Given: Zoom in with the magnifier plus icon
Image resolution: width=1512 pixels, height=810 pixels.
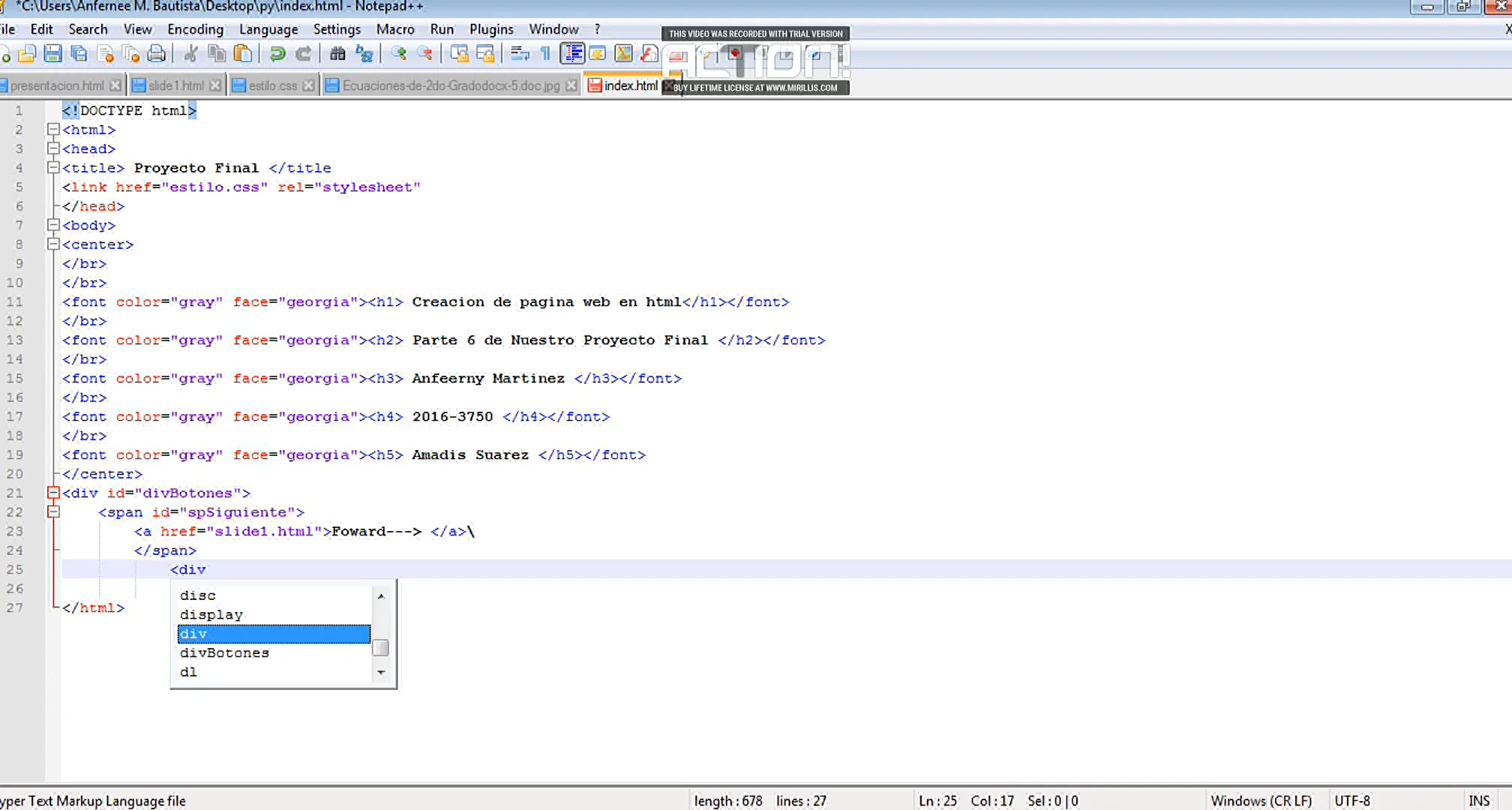Looking at the screenshot, I should [398, 54].
